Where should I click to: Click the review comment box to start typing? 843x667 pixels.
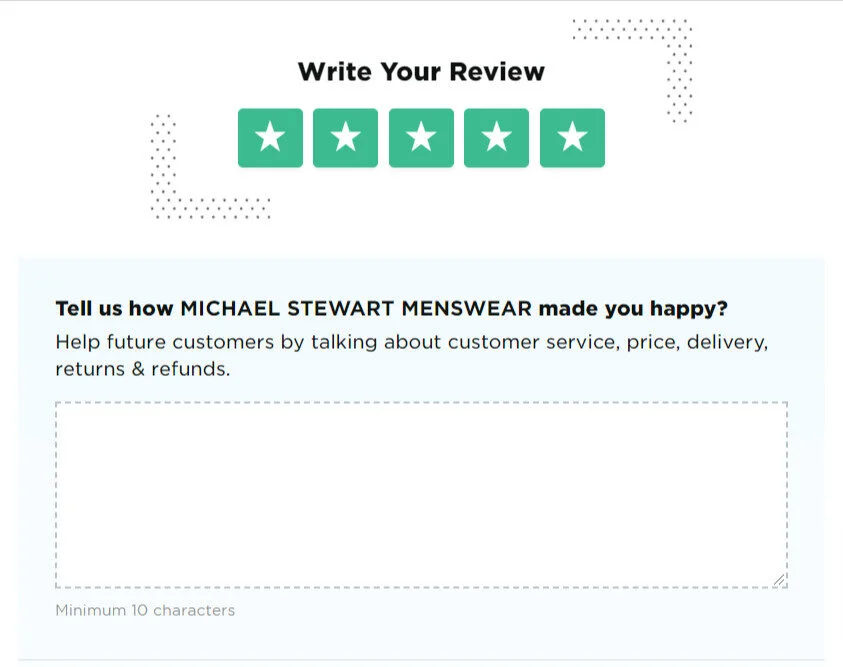tap(420, 490)
